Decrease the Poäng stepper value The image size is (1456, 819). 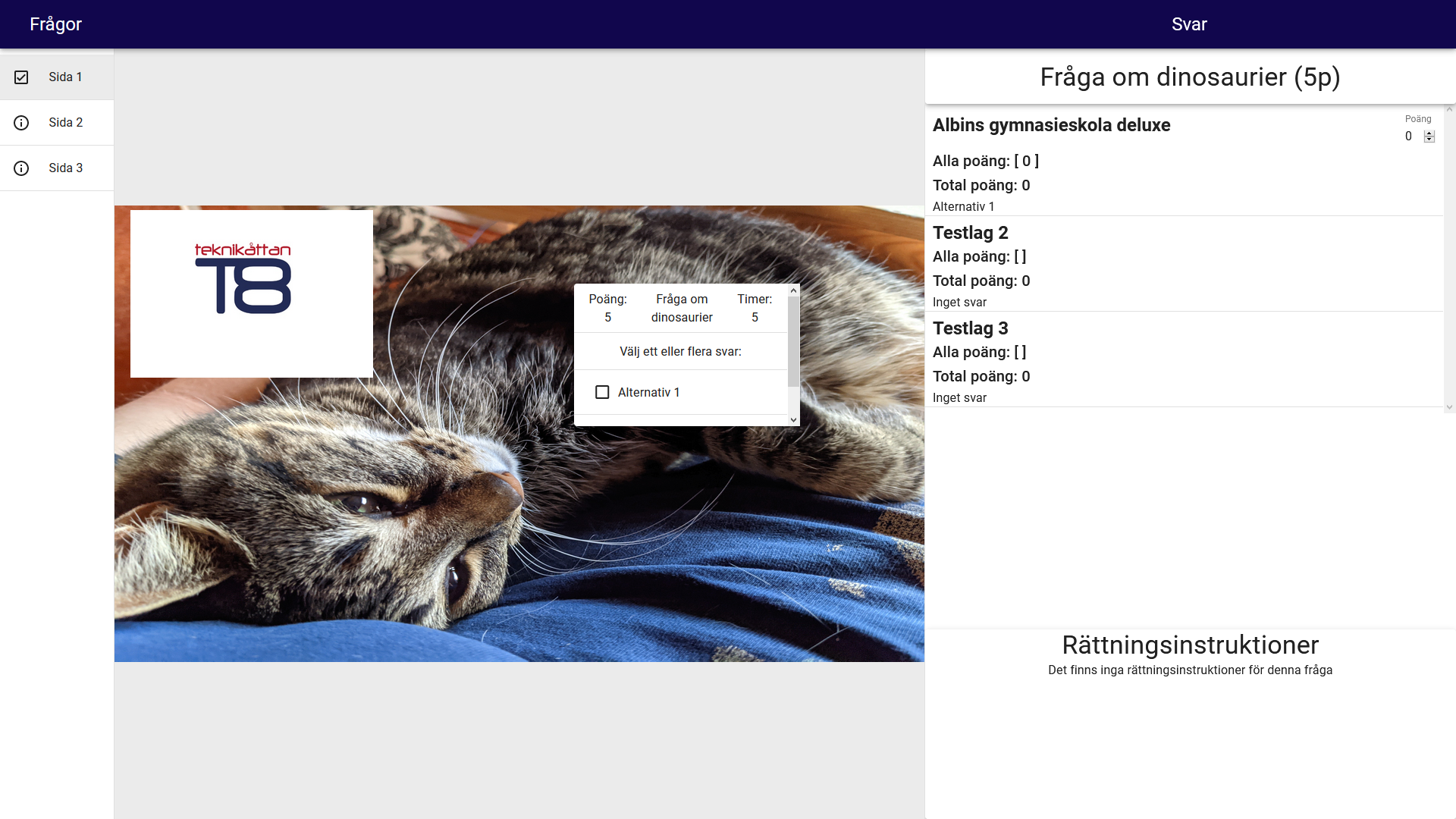1429,140
